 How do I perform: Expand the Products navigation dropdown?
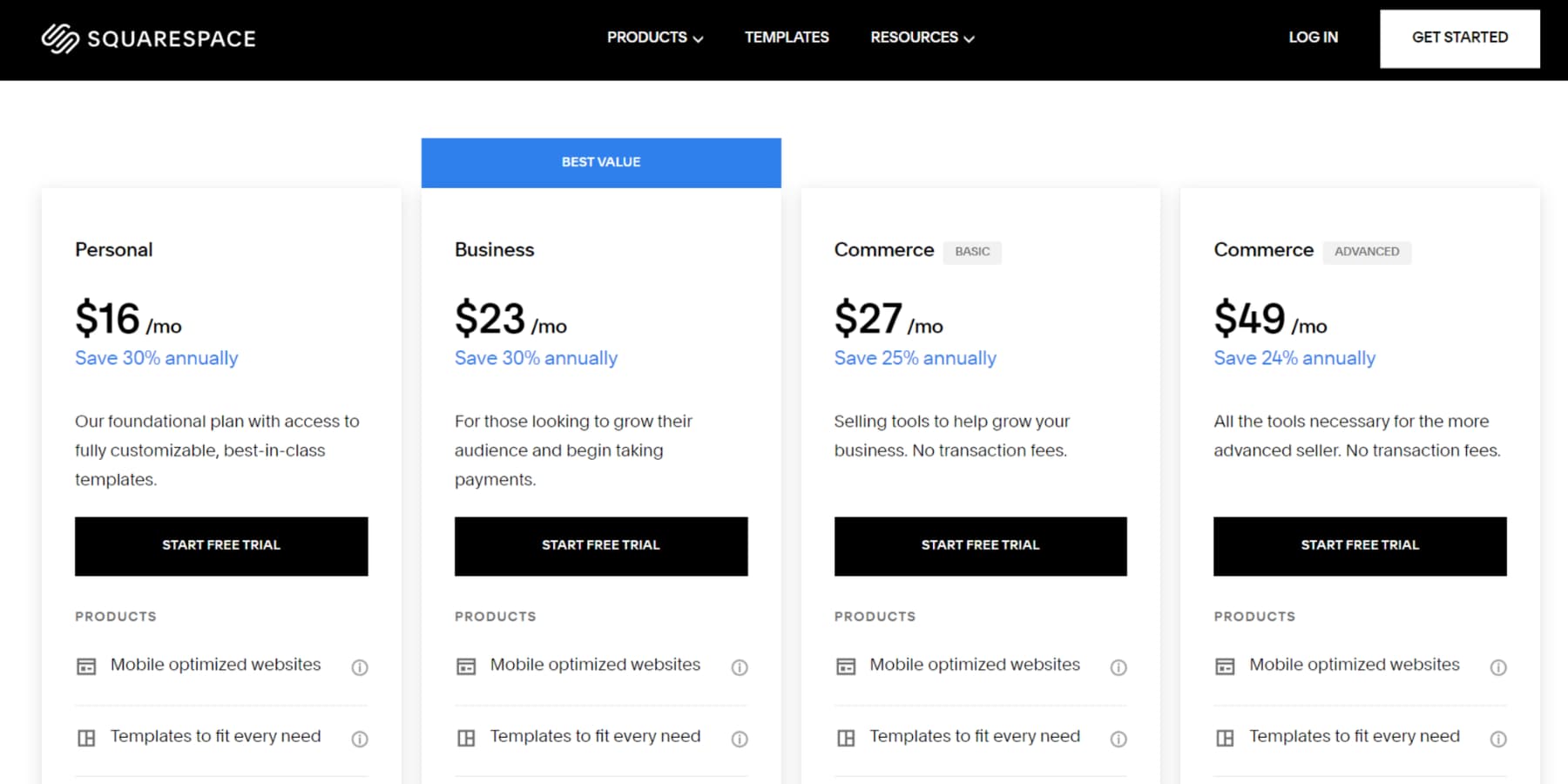click(x=654, y=37)
